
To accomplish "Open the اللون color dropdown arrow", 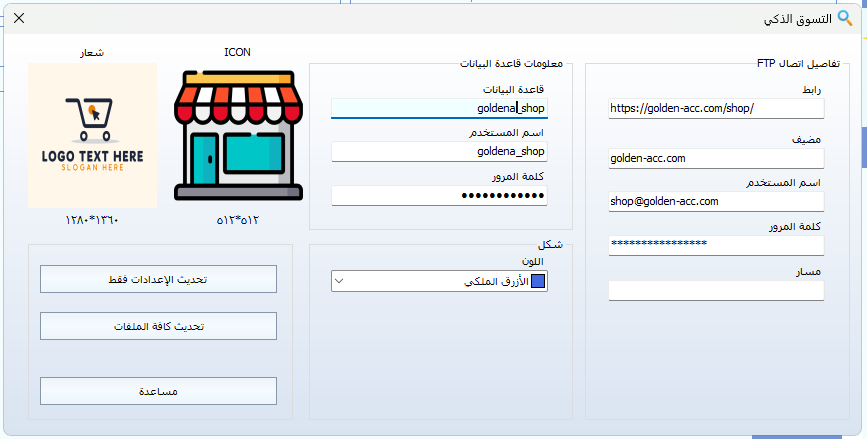I will click(339, 282).
